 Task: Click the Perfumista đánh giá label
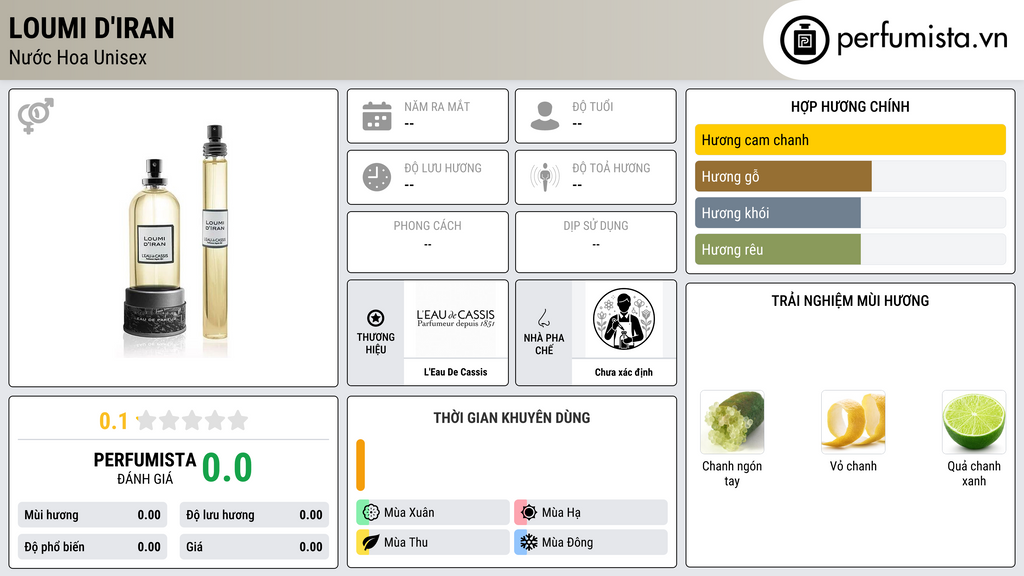pos(145,468)
